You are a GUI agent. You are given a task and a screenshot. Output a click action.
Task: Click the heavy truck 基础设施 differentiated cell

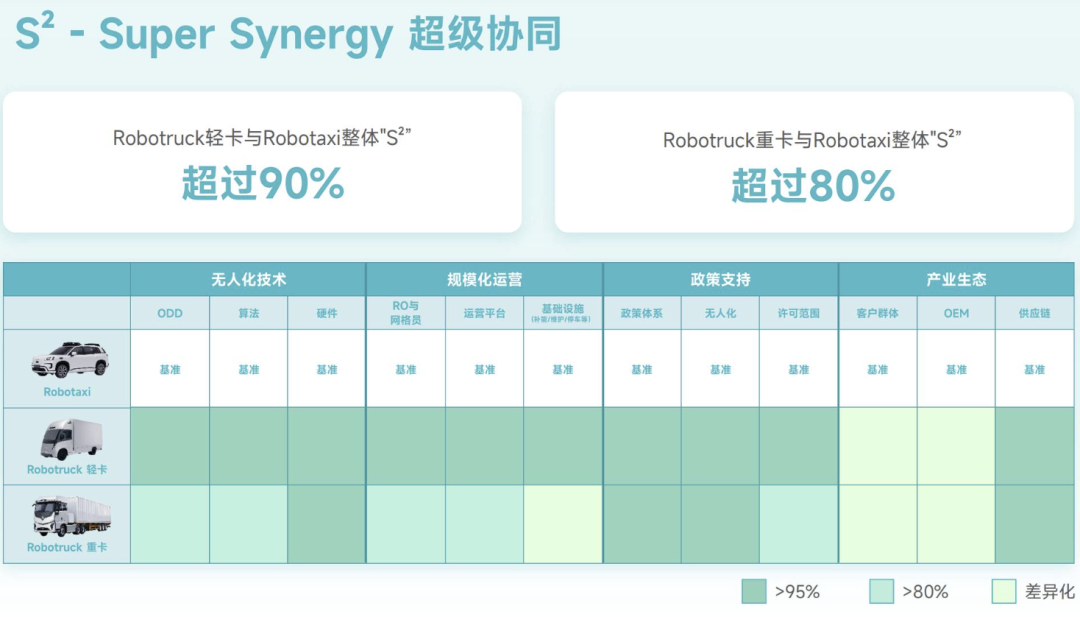563,524
